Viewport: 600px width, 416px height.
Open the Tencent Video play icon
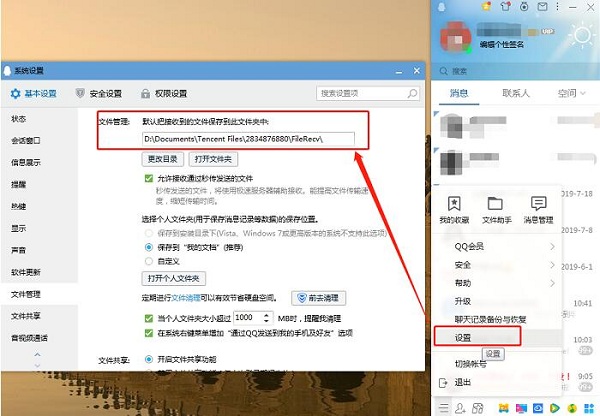(x=555, y=408)
